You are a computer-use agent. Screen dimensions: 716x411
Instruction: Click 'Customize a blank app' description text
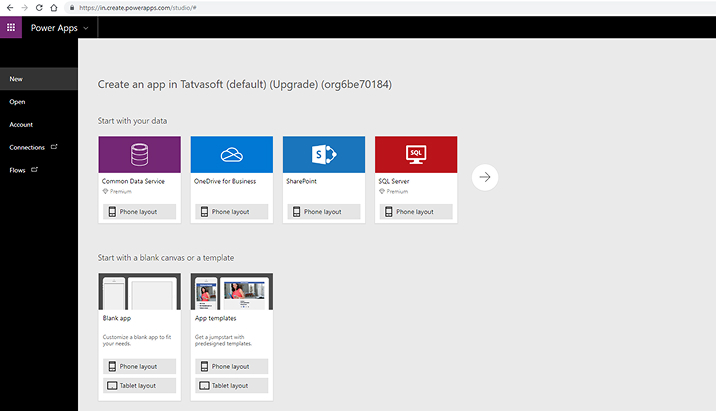tap(137, 340)
